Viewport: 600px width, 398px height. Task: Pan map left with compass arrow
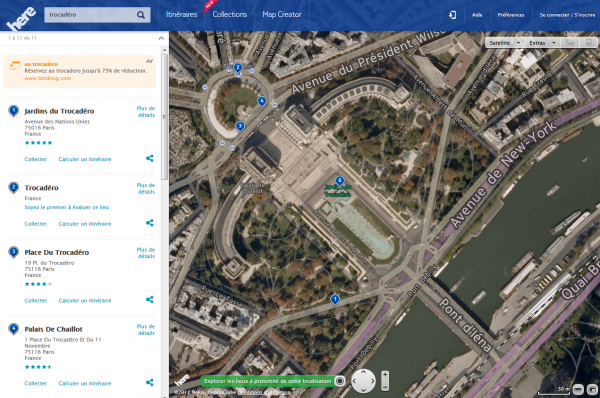click(x=355, y=381)
